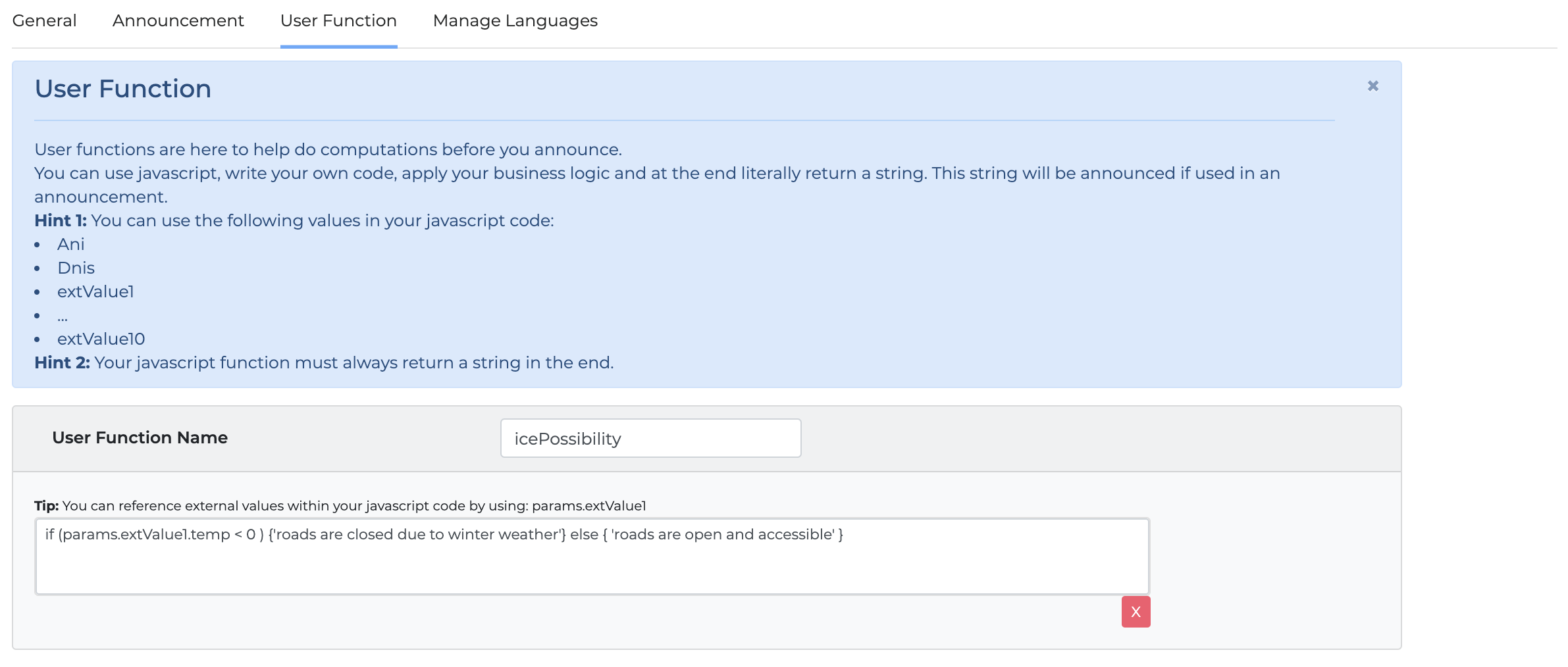Click params.extValue1 text in the tip line
Image resolution: width=1568 pixels, height=667 pixels.
click(588, 506)
